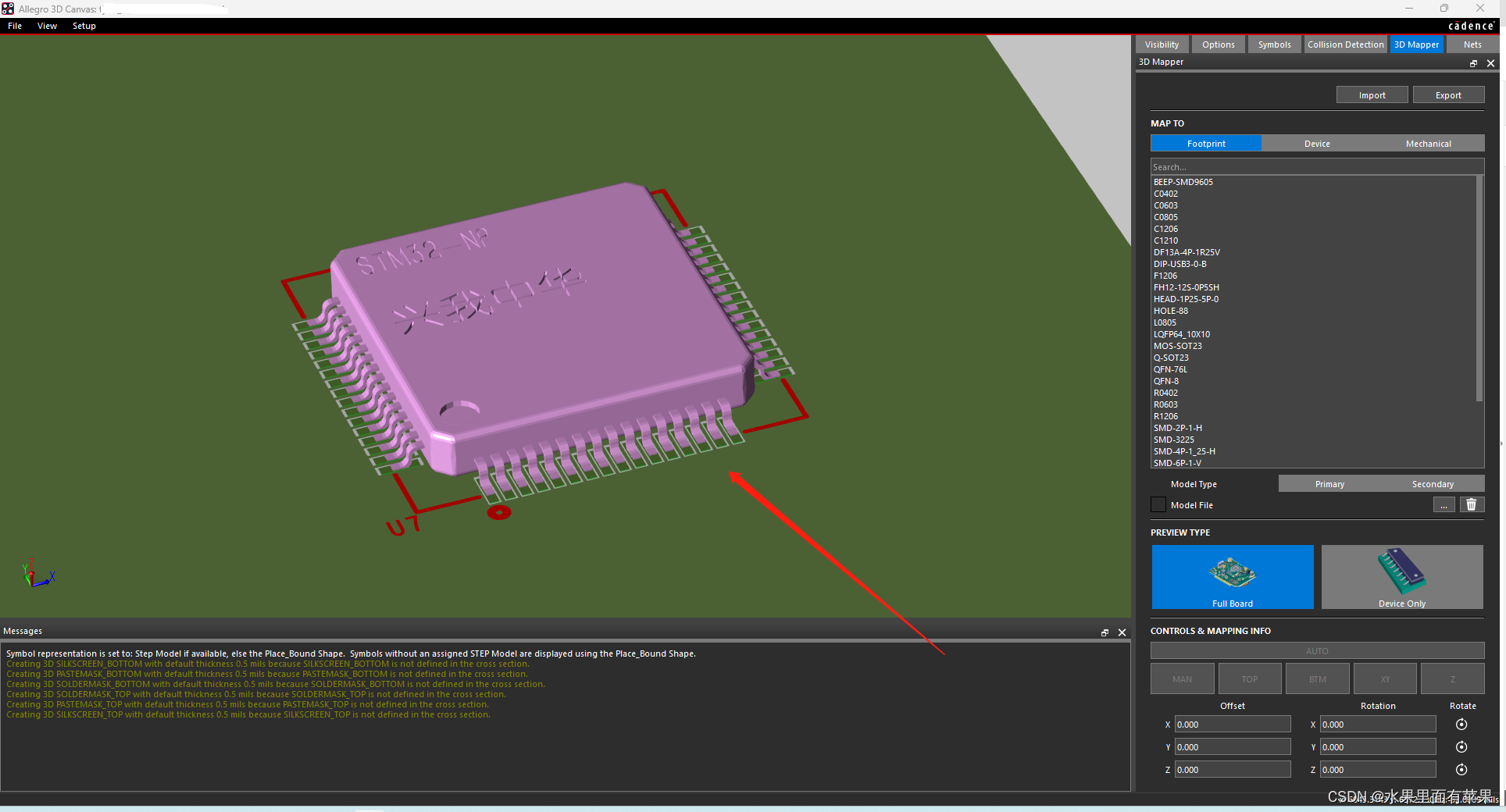Select Full Board preview type
Screen dimensions: 1506x812
point(1232,577)
